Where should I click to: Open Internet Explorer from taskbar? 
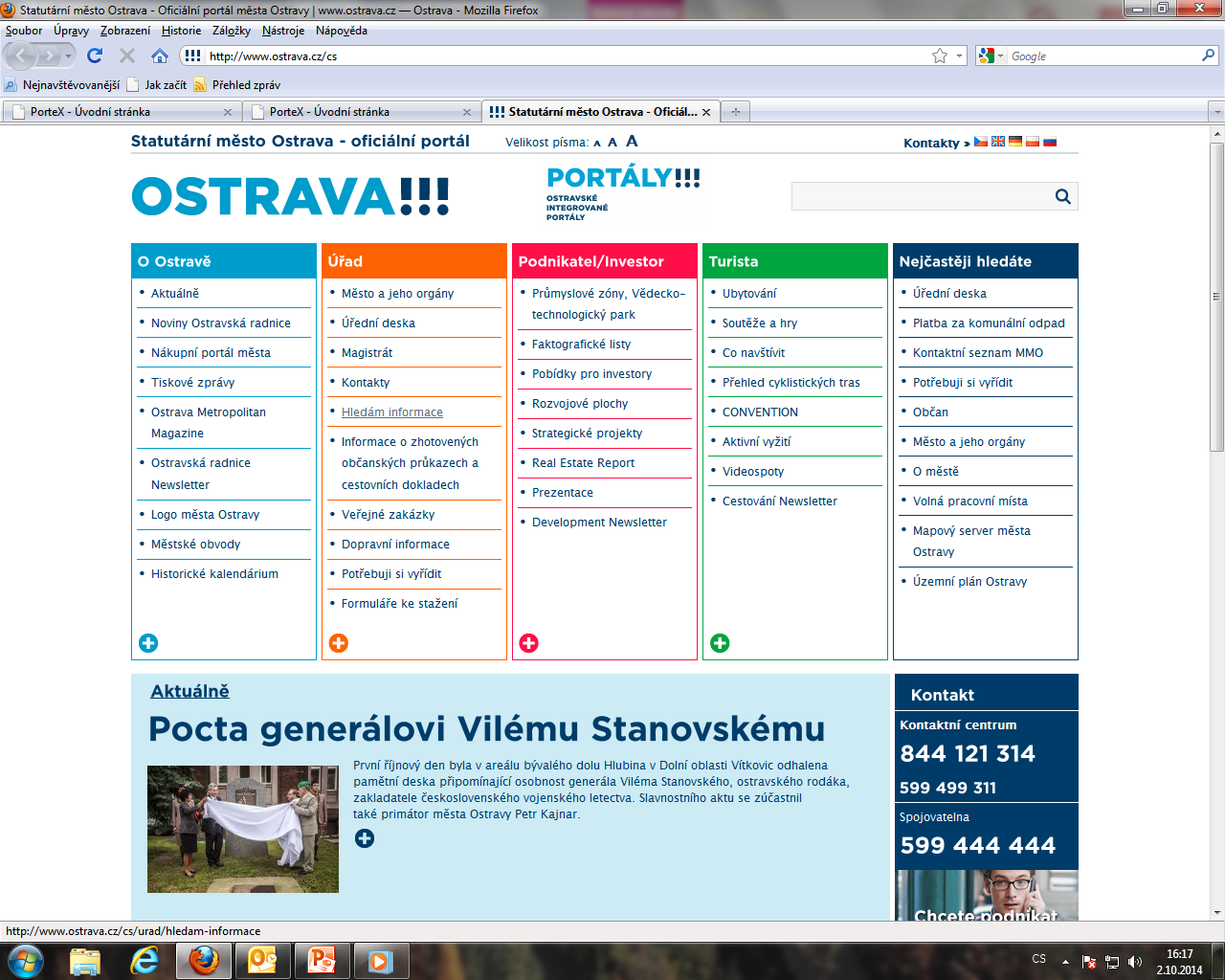coord(145,960)
